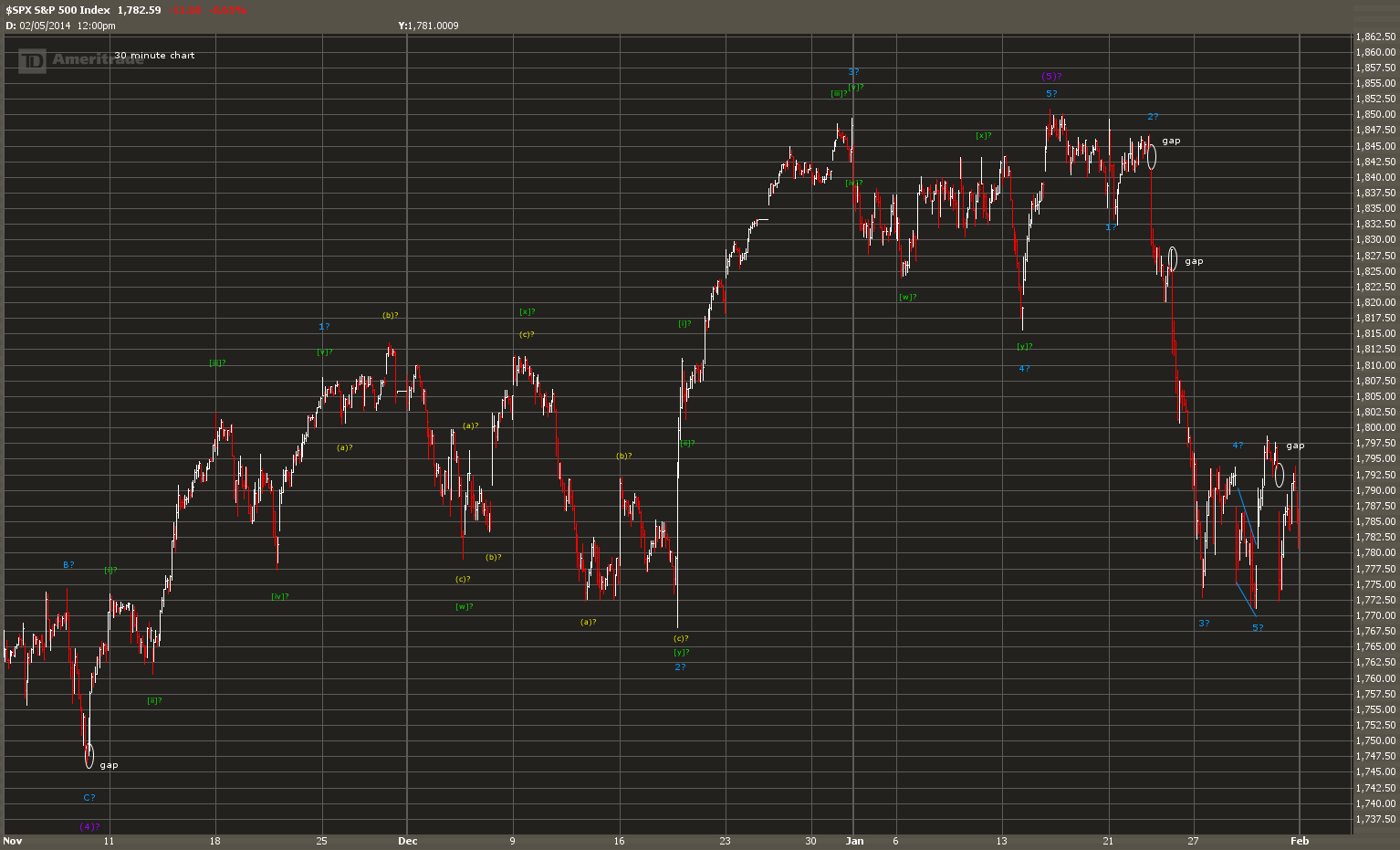Select the gap circle beside wave 2? label

1151,156
